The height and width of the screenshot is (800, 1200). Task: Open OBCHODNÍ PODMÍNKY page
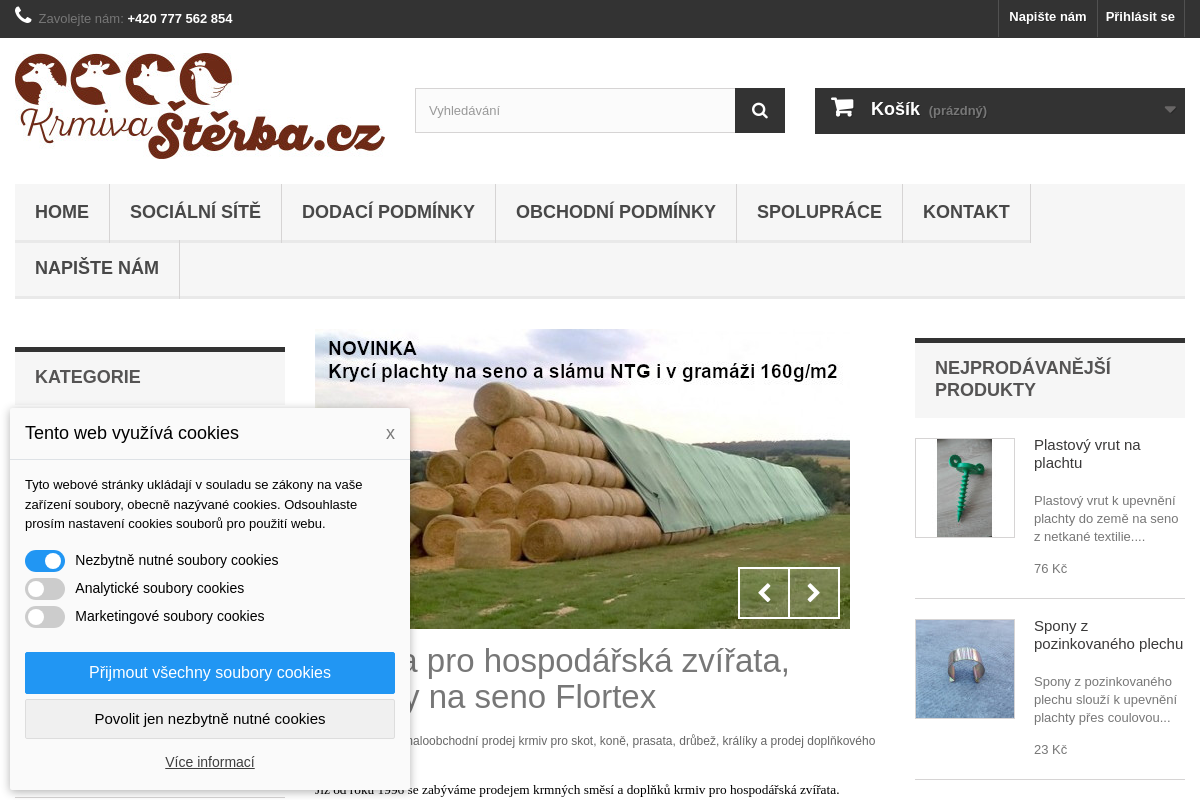[615, 212]
